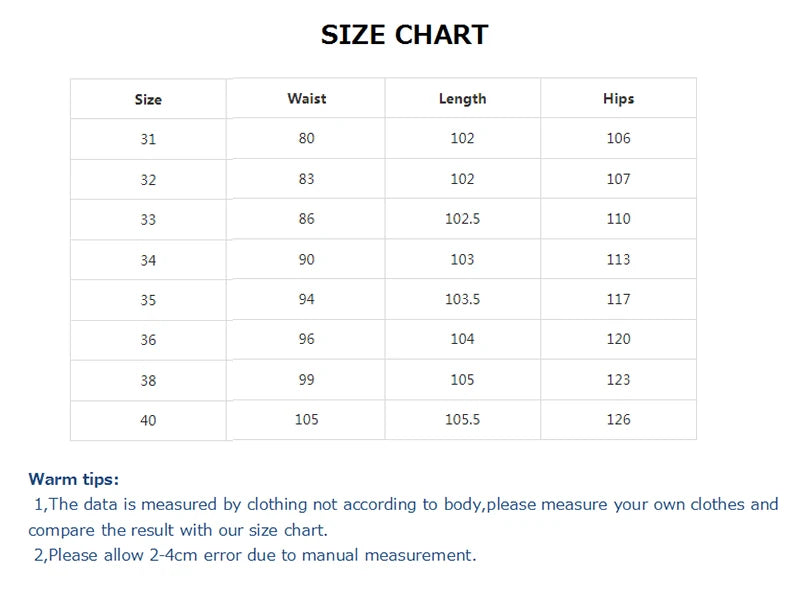Select the Size column header
Viewport: 800px width, 596px height.
(148, 100)
